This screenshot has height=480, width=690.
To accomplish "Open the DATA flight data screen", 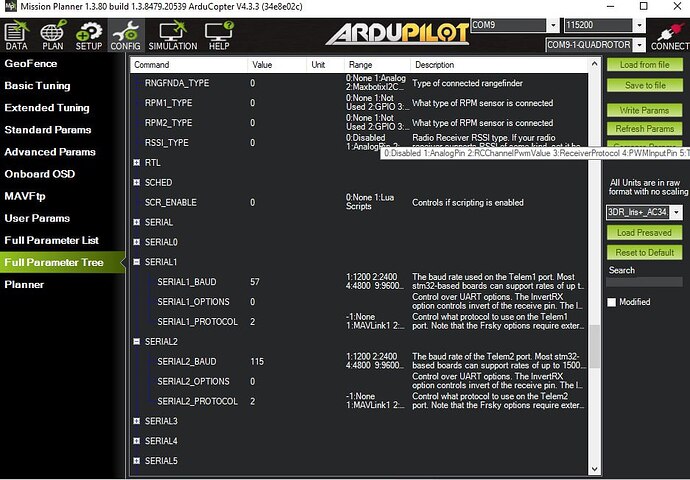I will point(16,35).
